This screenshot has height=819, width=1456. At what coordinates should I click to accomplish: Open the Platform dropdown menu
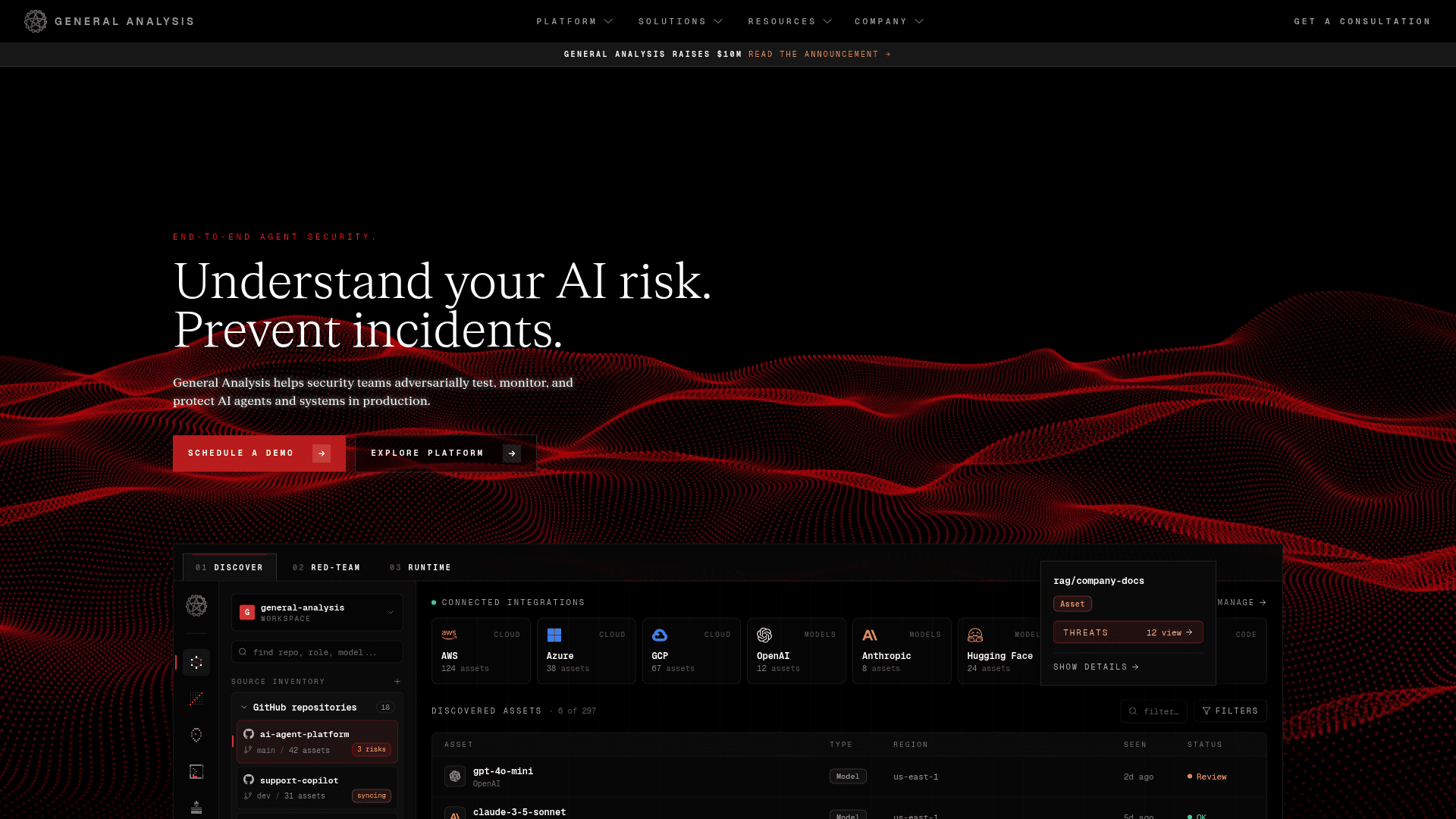(574, 21)
